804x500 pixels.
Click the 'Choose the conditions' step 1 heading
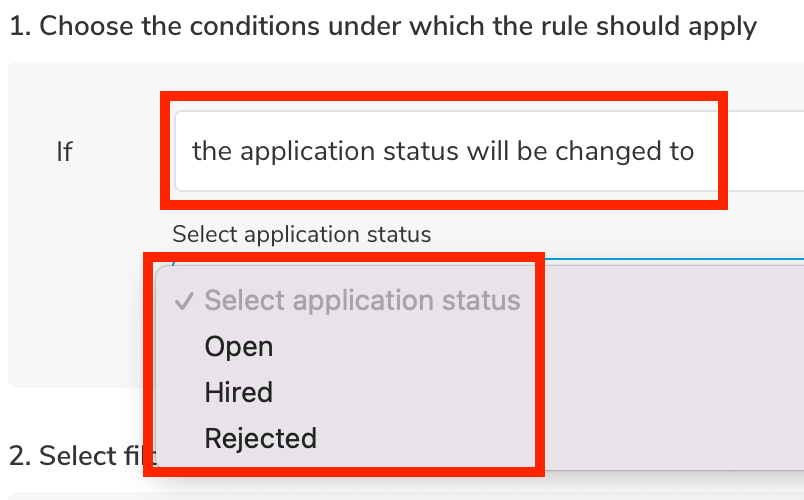pyautogui.click(x=382, y=26)
